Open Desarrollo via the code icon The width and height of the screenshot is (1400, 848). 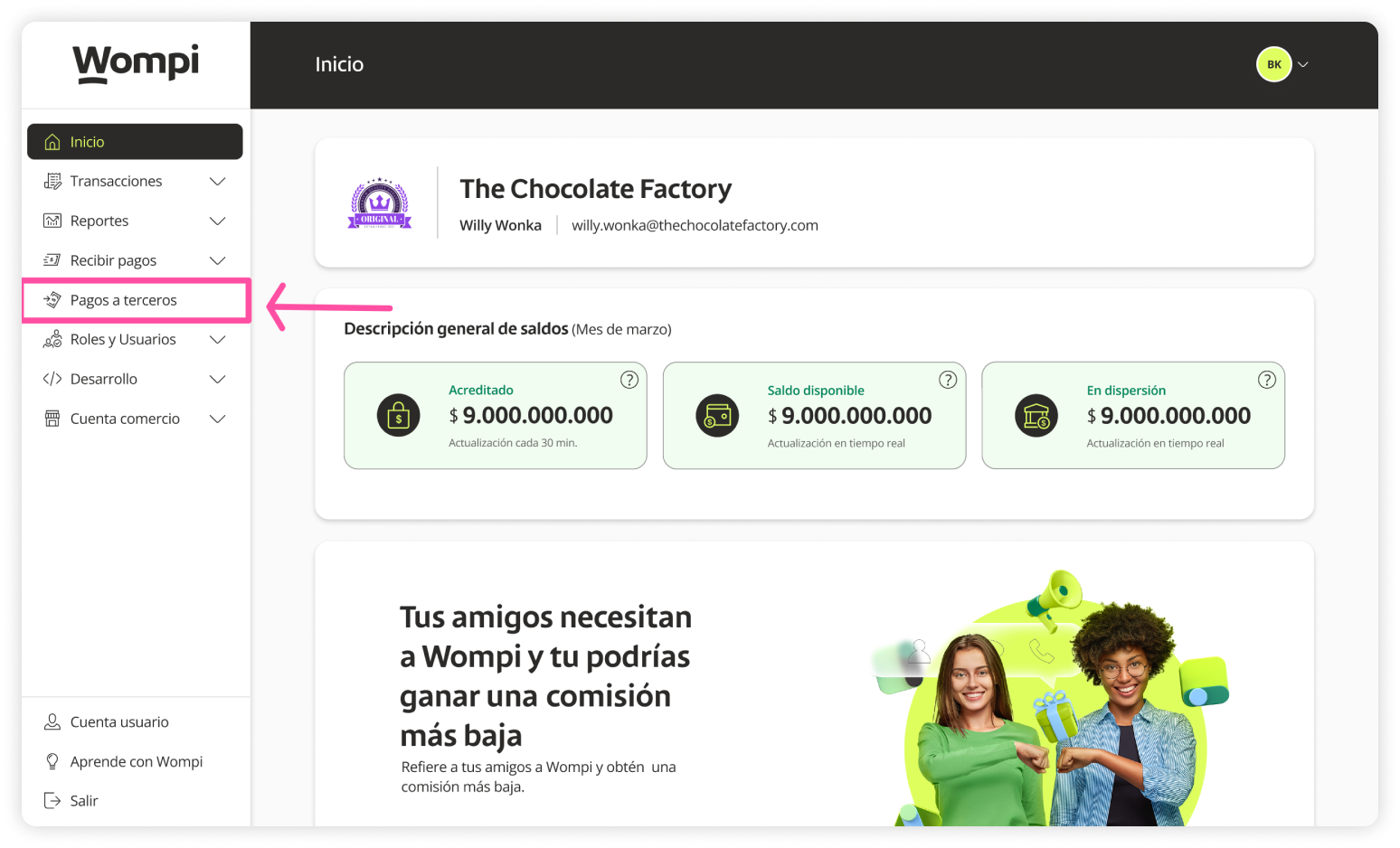tap(53, 379)
